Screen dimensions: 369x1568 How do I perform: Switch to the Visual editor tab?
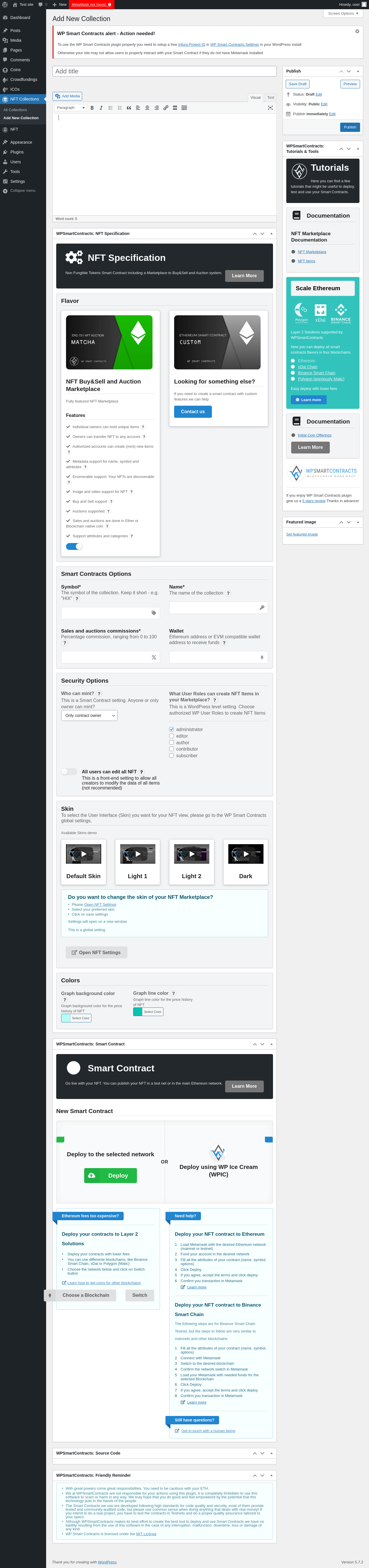click(255, 97)
